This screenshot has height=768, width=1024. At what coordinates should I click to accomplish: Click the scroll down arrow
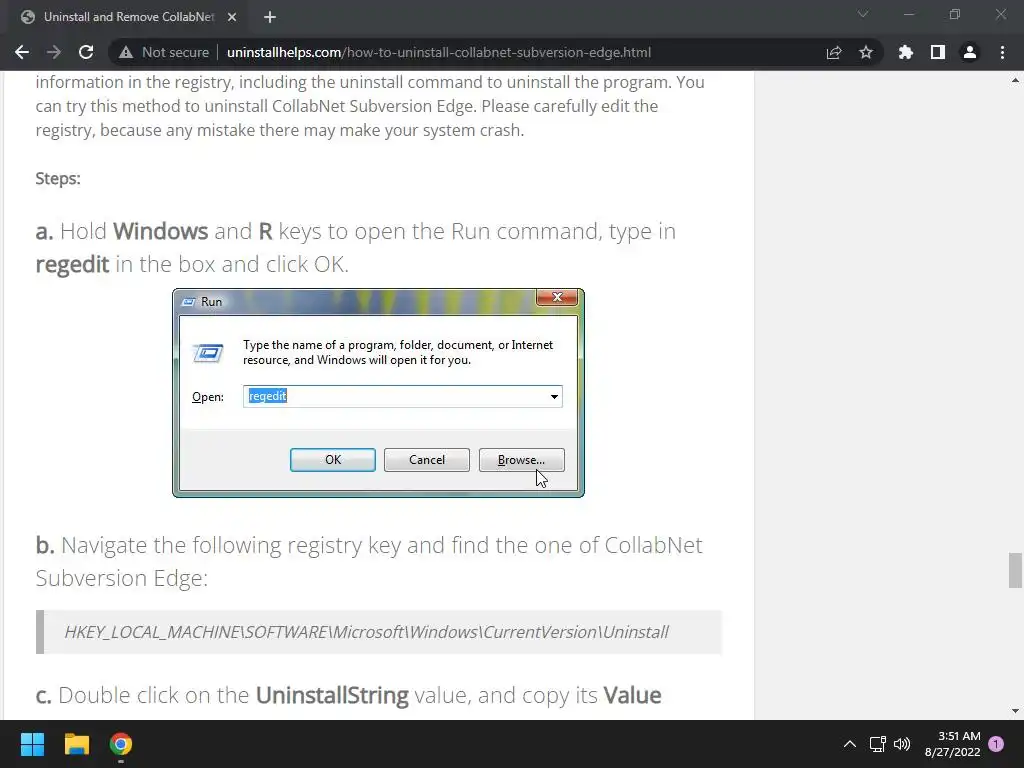point(1015,711)
